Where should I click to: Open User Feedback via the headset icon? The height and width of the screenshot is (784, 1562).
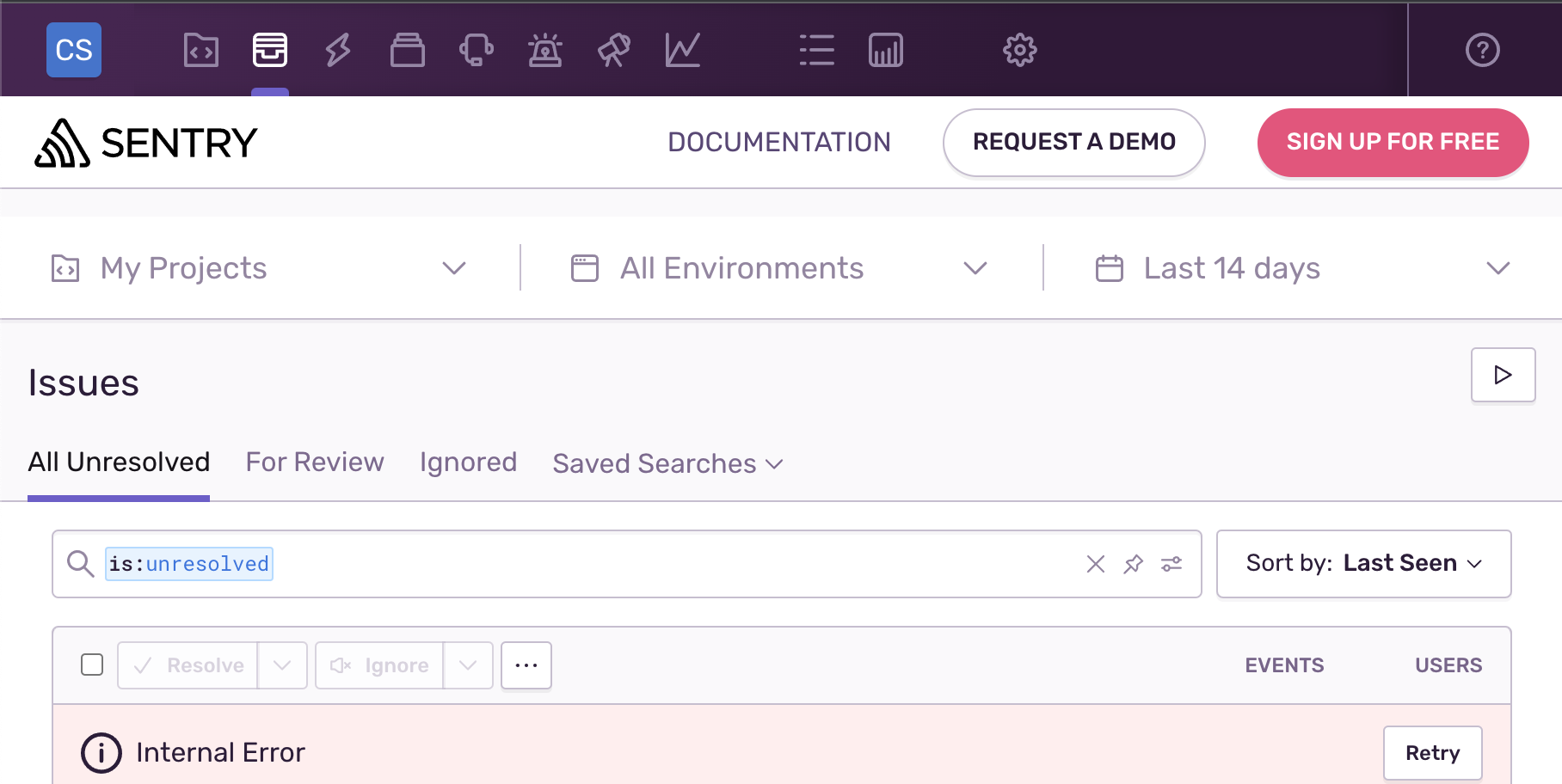(477, 50)
